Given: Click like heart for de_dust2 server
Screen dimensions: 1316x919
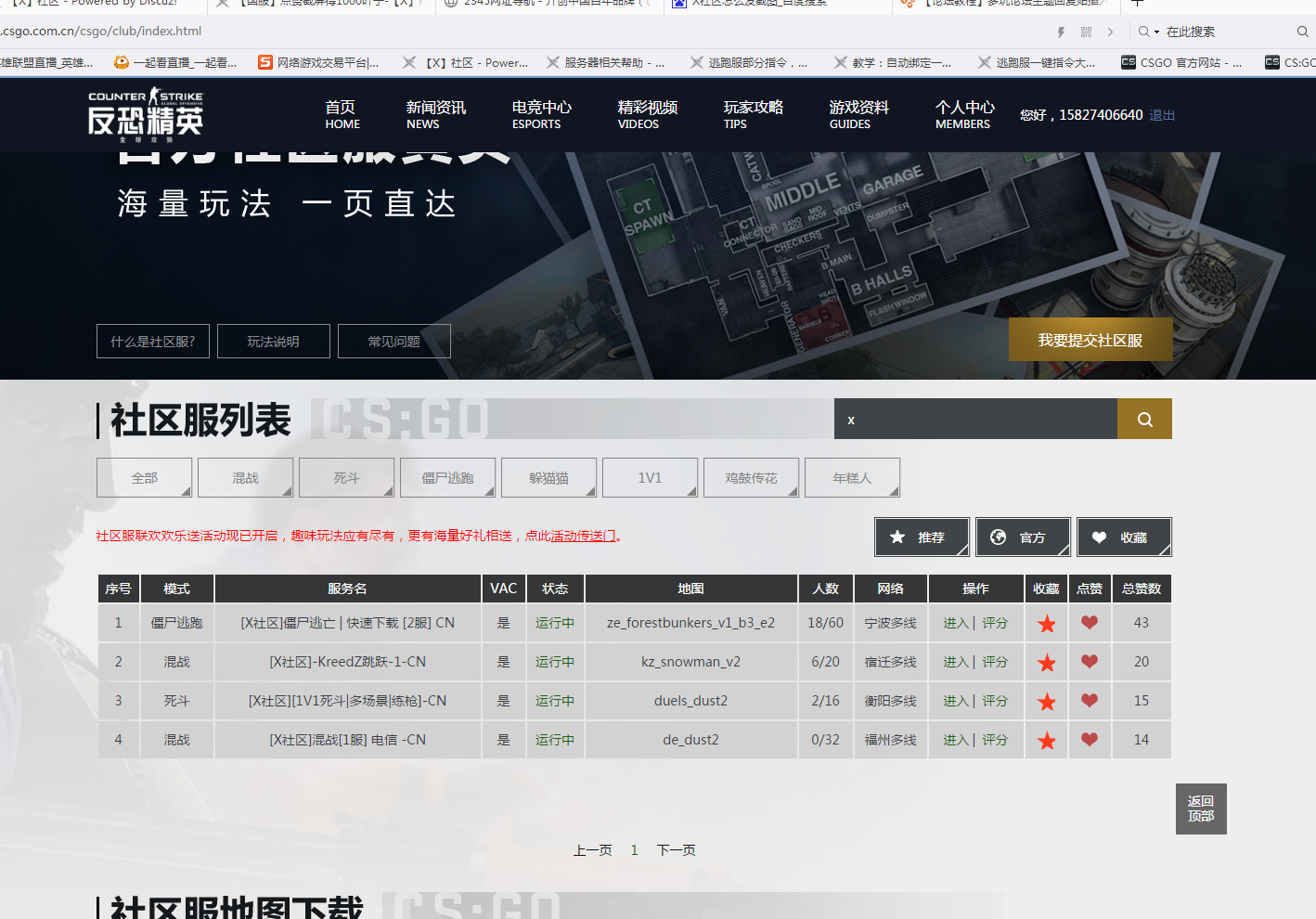Looking at the screenshot, I should pyautogui.click(x=1090, y=740).
